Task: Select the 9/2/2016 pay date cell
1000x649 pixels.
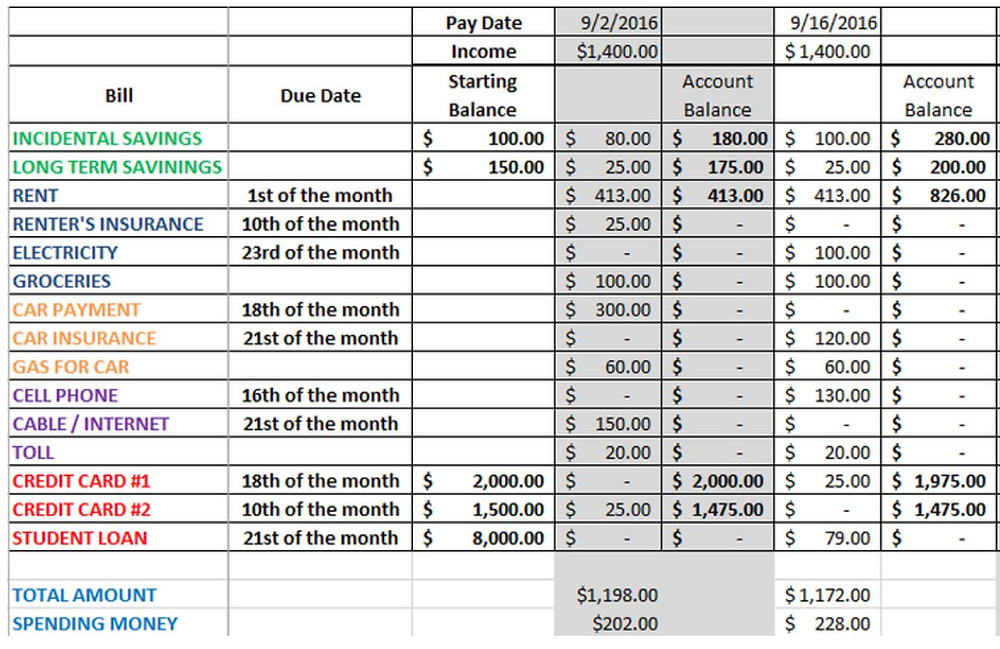Action: click(608, 22)
